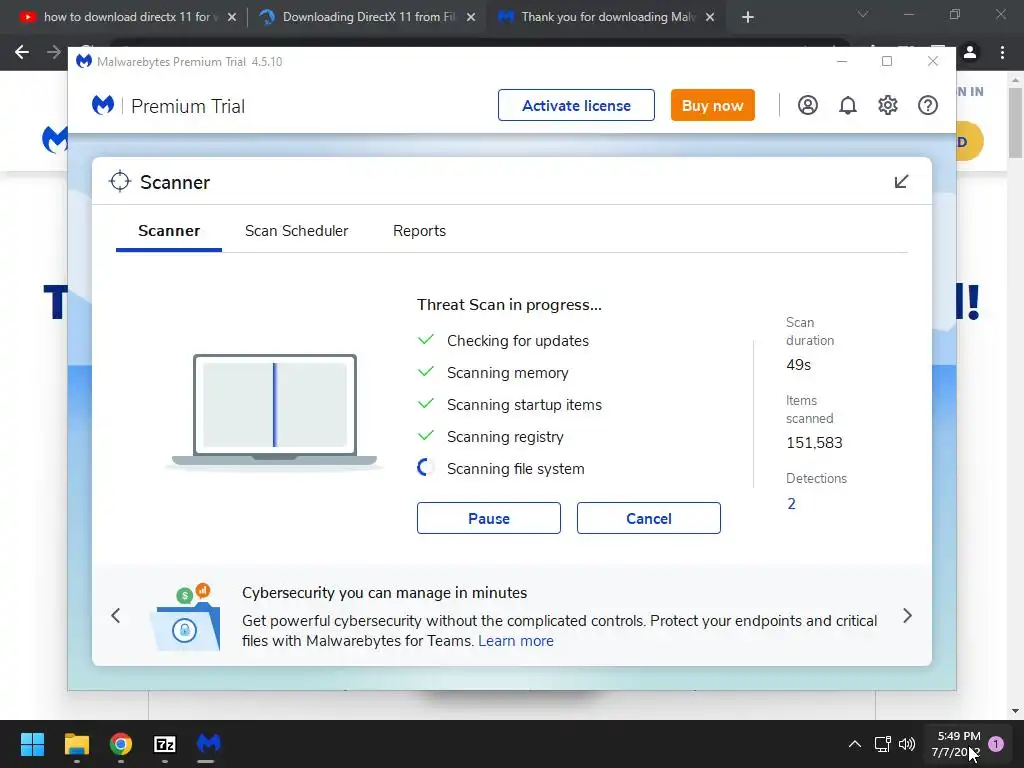Switch to the Reports tab
The image size is (1024, 768).
click(x=419, y=231)
